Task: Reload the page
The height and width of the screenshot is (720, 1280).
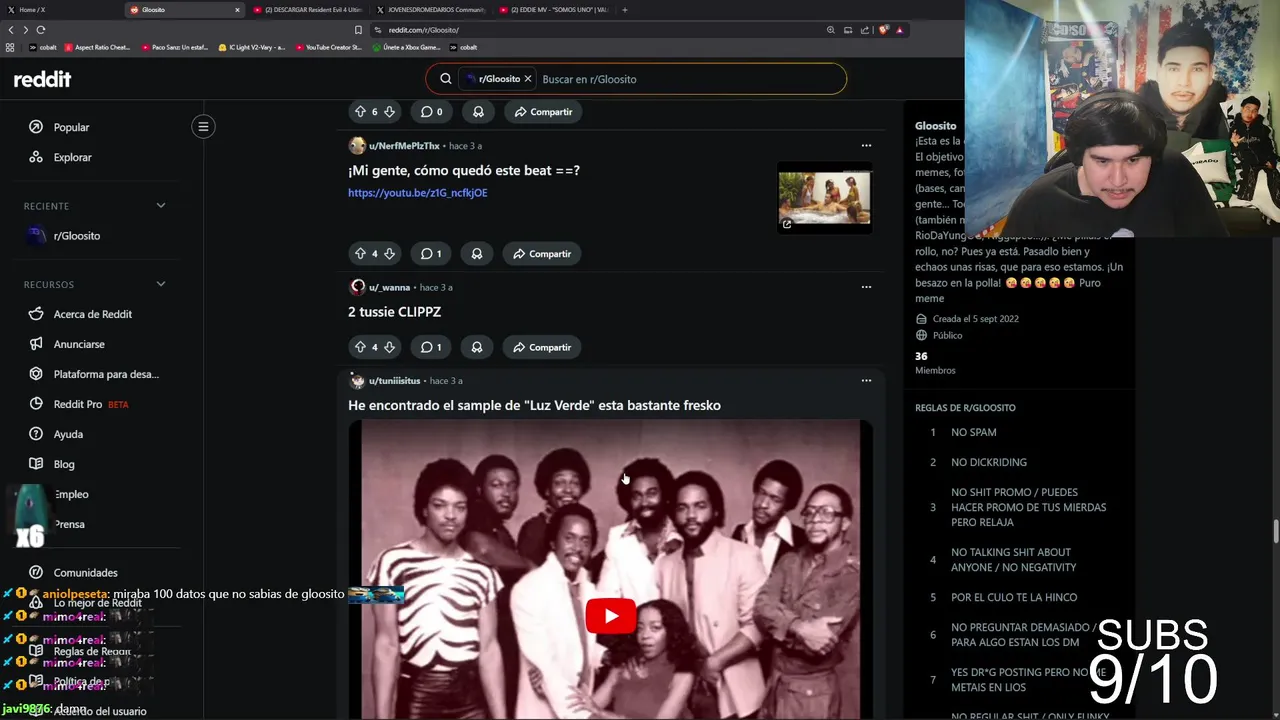Action: [41, 30]
